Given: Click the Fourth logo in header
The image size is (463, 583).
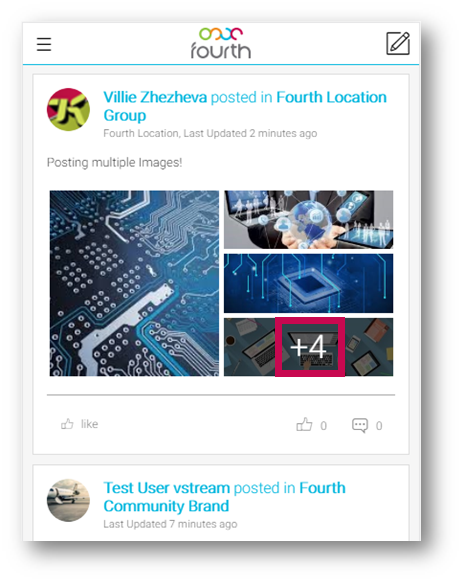Looking at the screenshot, I should [x=221, y=43].
